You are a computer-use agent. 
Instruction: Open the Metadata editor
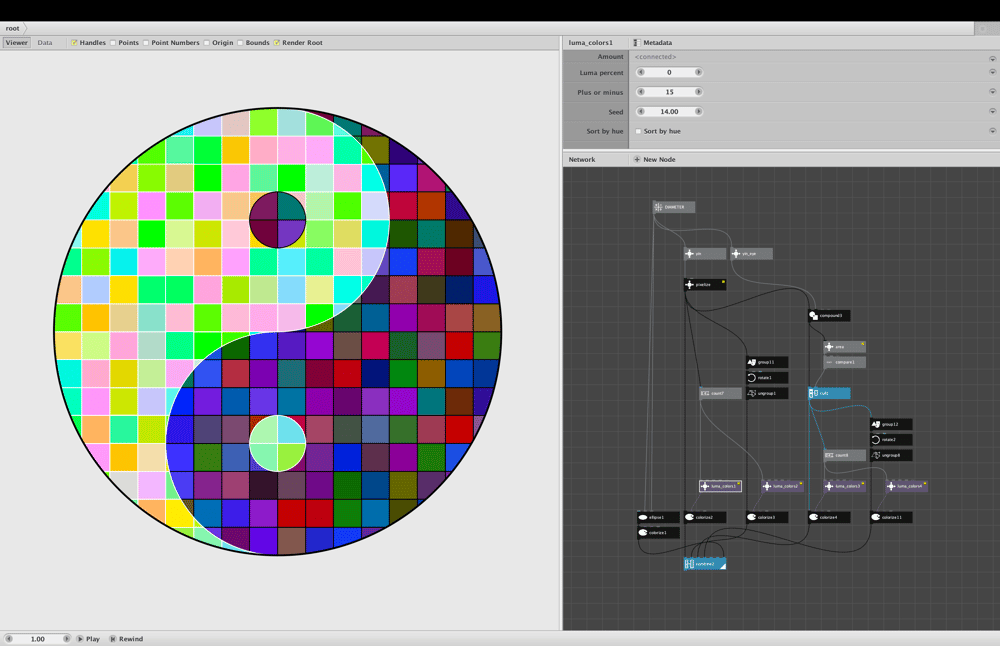(653, 43)
